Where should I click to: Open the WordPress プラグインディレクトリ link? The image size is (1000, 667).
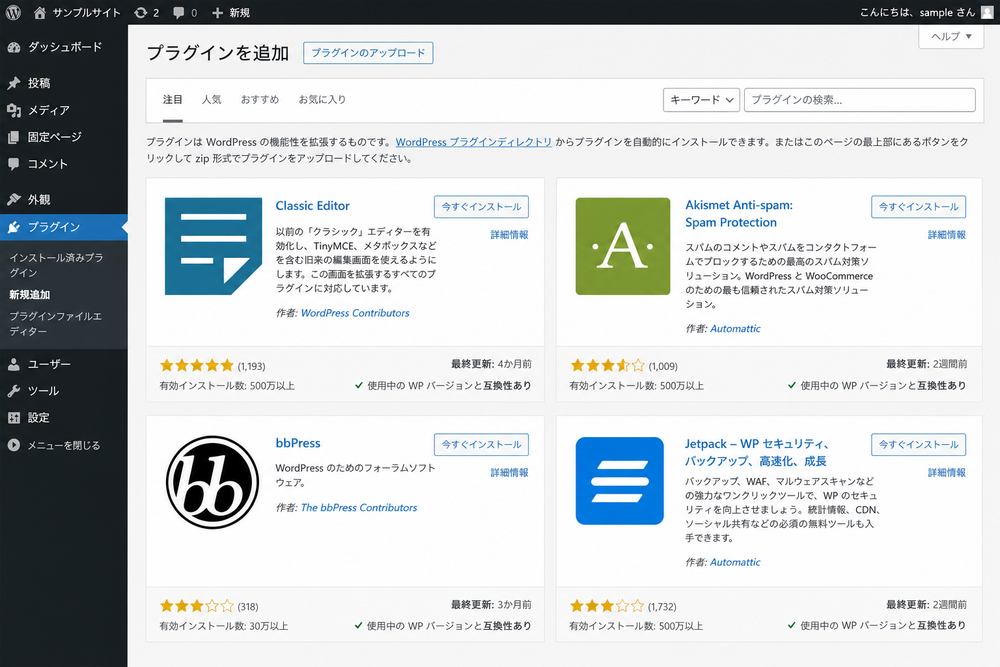pyautogui.click(x=473, y=142)
